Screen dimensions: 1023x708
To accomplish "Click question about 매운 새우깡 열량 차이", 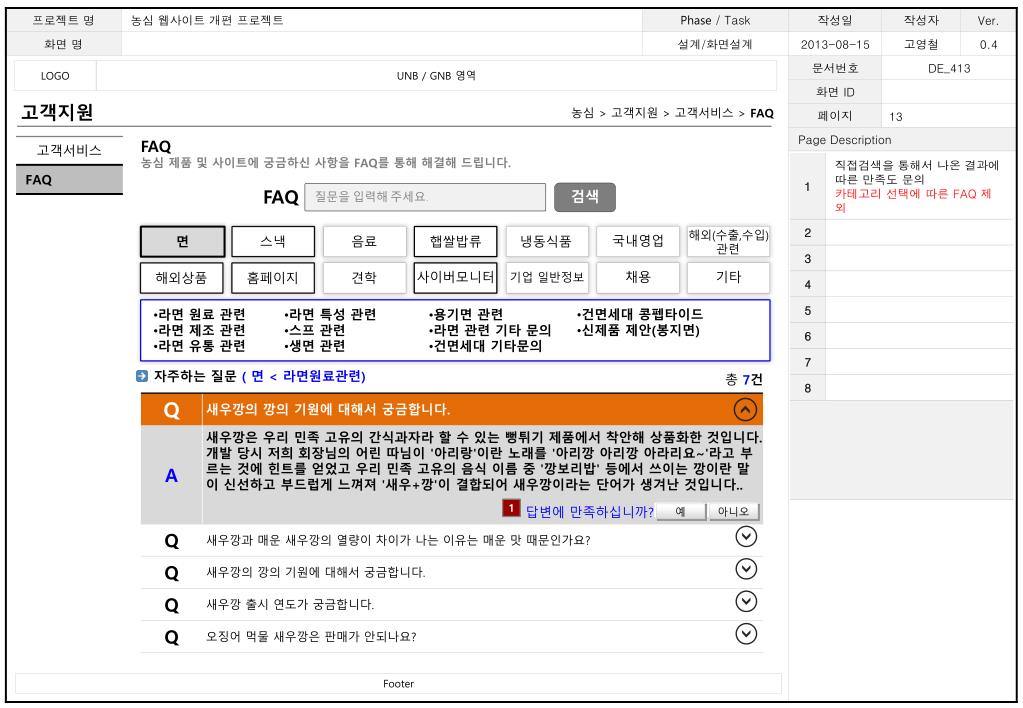I will [x=398, y=540].
